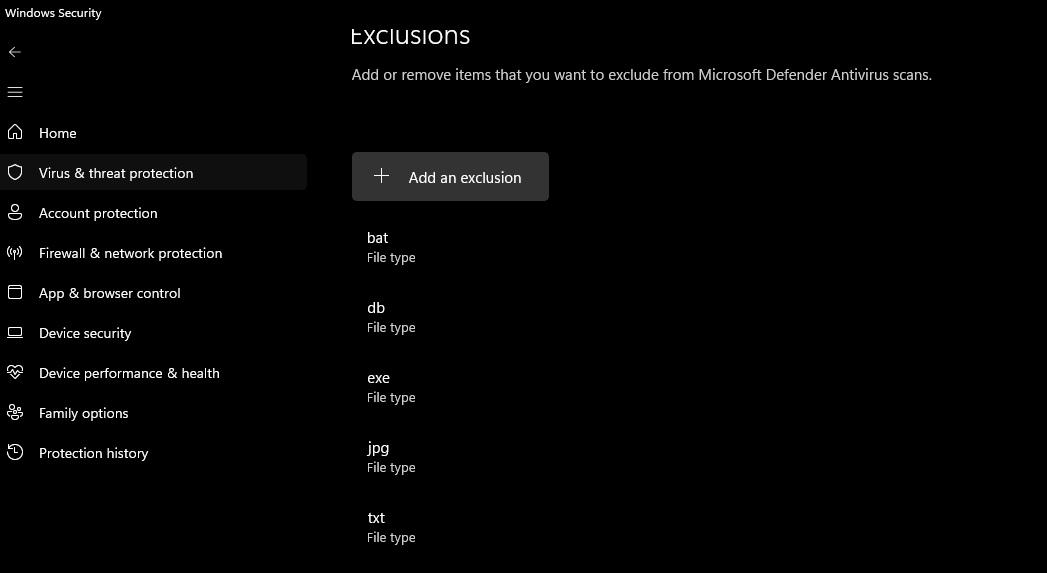Open the hamburger navigation menu
The height and width of the screenshot is (573, 1047).
click(14, 92)
